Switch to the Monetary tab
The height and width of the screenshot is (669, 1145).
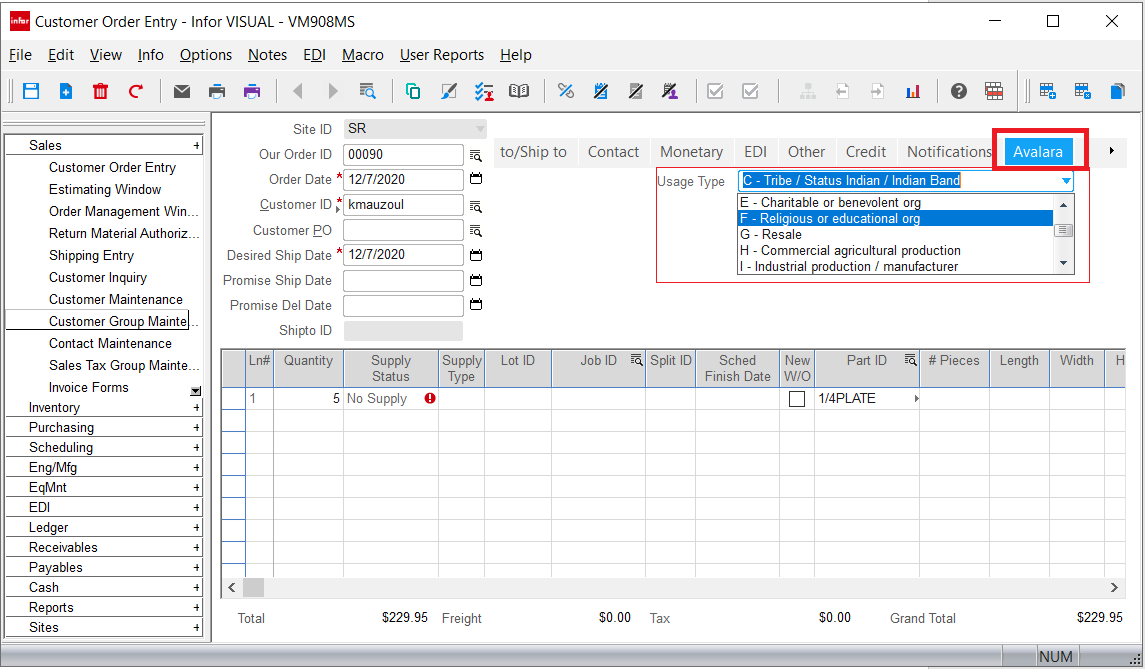(691, 152)
